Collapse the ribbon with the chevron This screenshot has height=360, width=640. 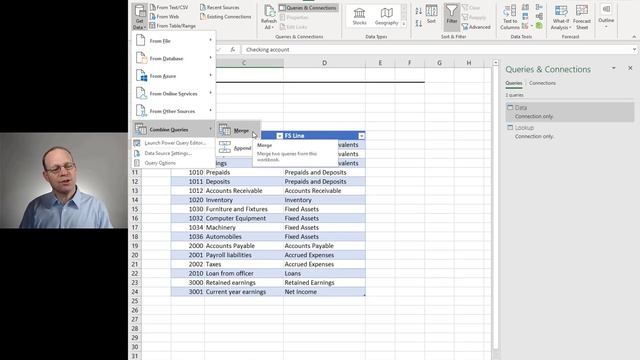point(634,37)
